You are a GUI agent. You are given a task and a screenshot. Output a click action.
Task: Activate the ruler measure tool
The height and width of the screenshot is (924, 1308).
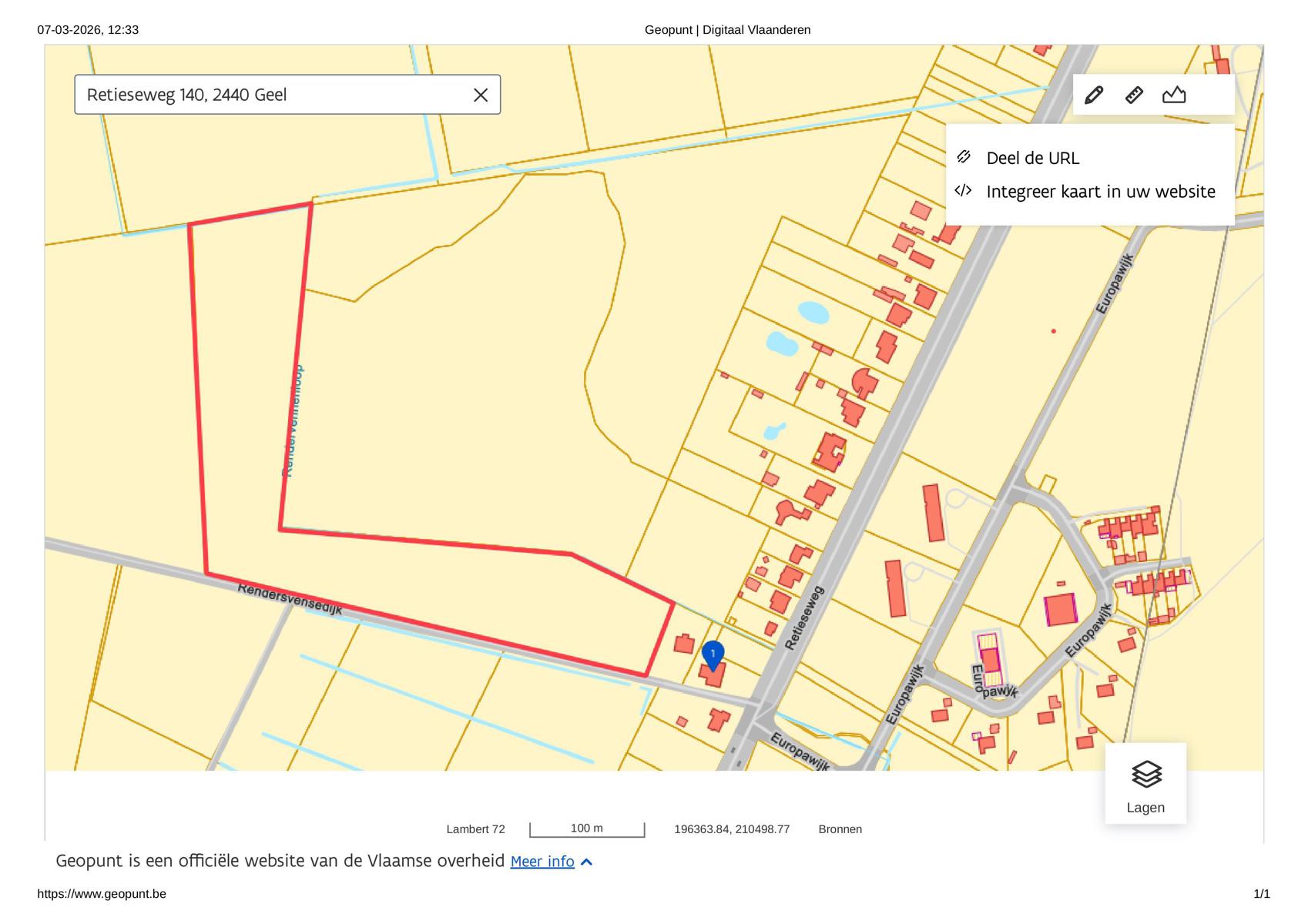click(x=1134, y=95)
